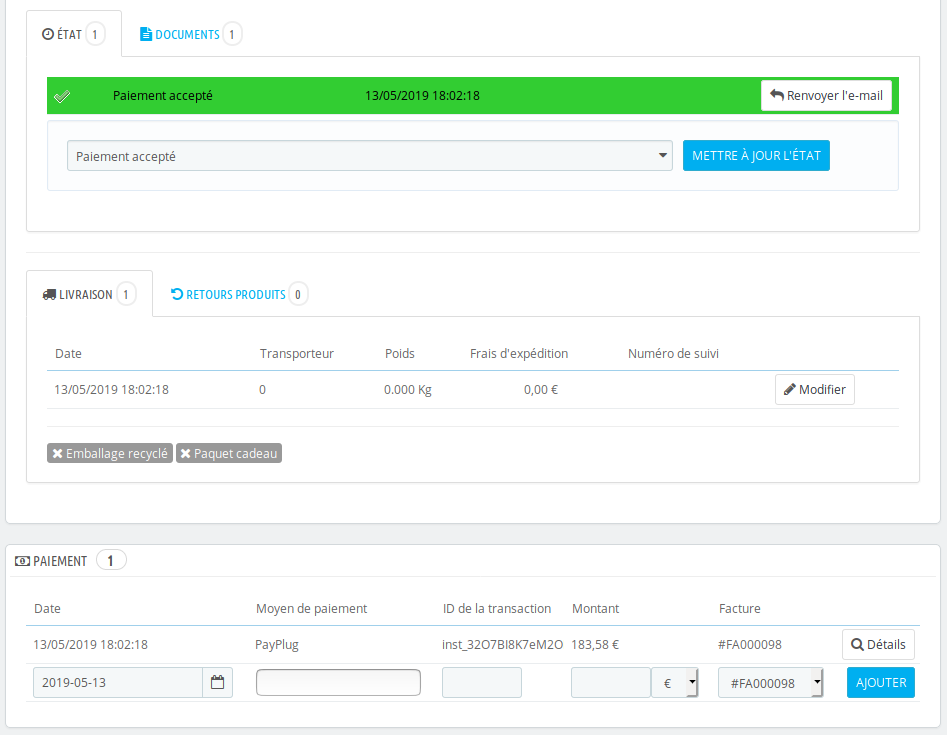
Task: Click the clock icon on État tab
Action: pos(47,35)
